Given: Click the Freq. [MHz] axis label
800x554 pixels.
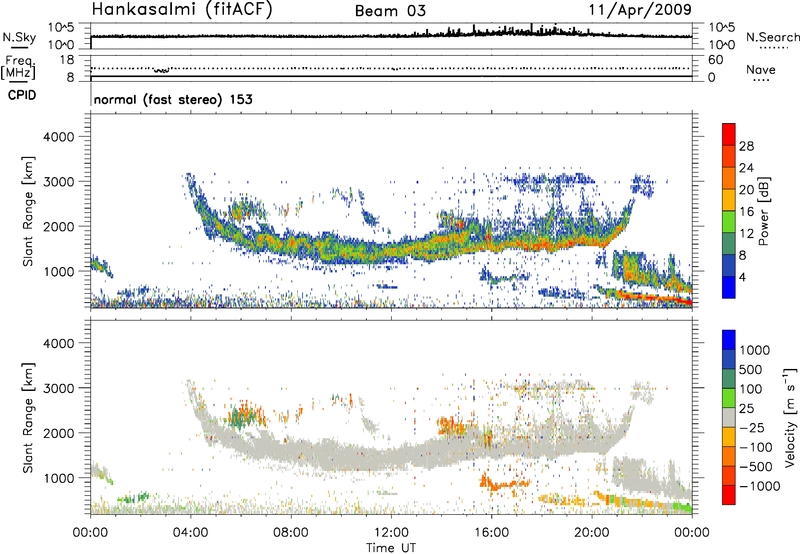Looking at the screenshot, I should [x=18, y=68].
